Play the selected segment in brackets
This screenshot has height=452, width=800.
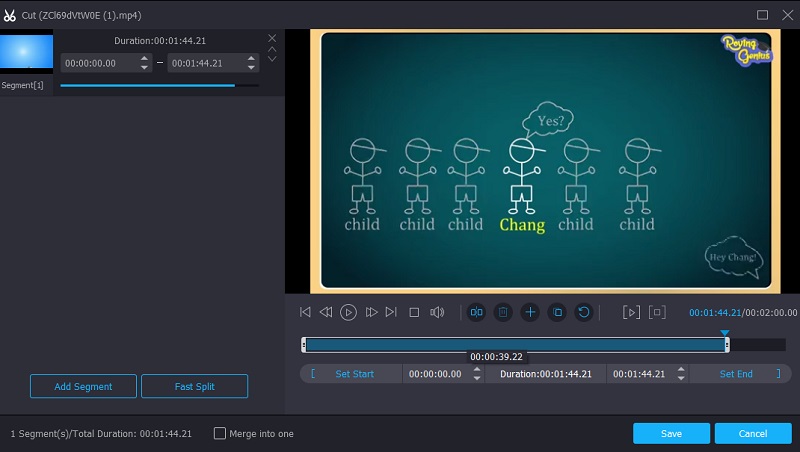tap(630, 312)
